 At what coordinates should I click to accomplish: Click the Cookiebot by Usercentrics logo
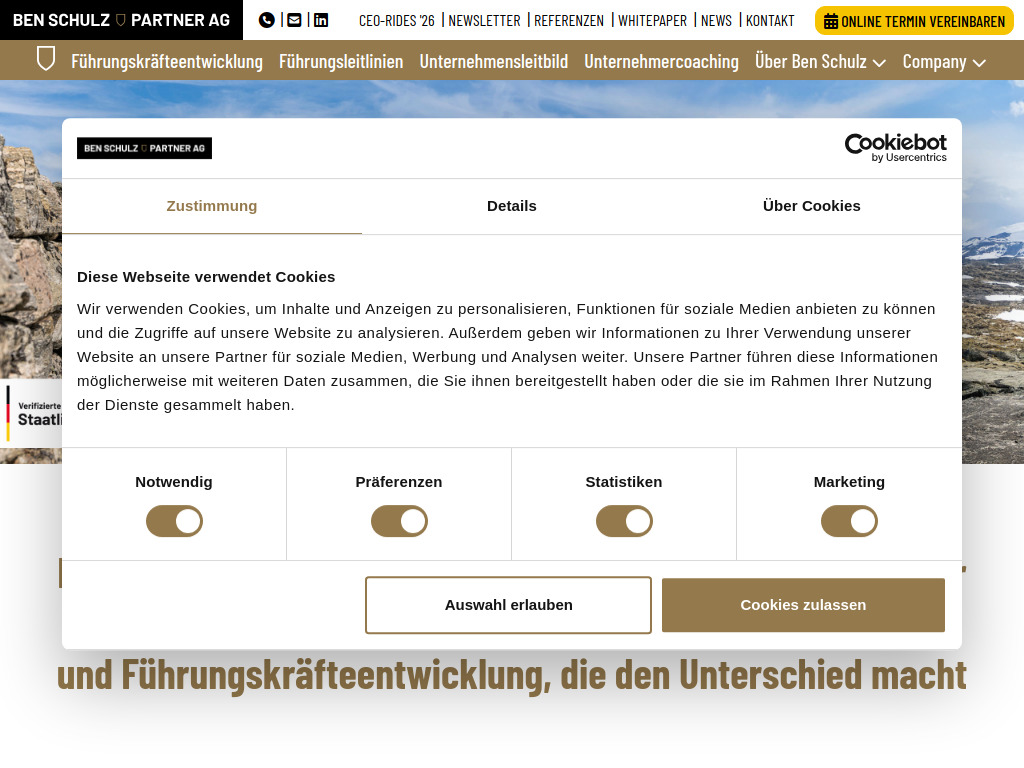895,147
